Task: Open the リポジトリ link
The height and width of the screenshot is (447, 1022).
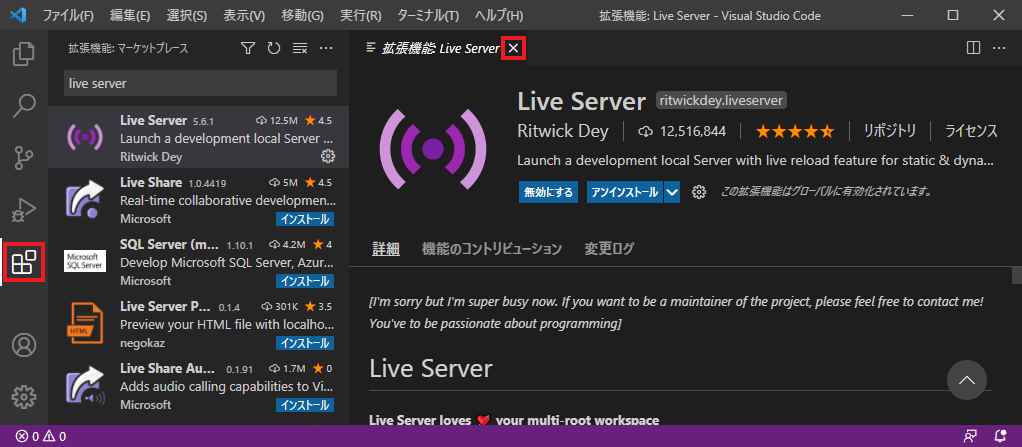Action: [890, 131]
